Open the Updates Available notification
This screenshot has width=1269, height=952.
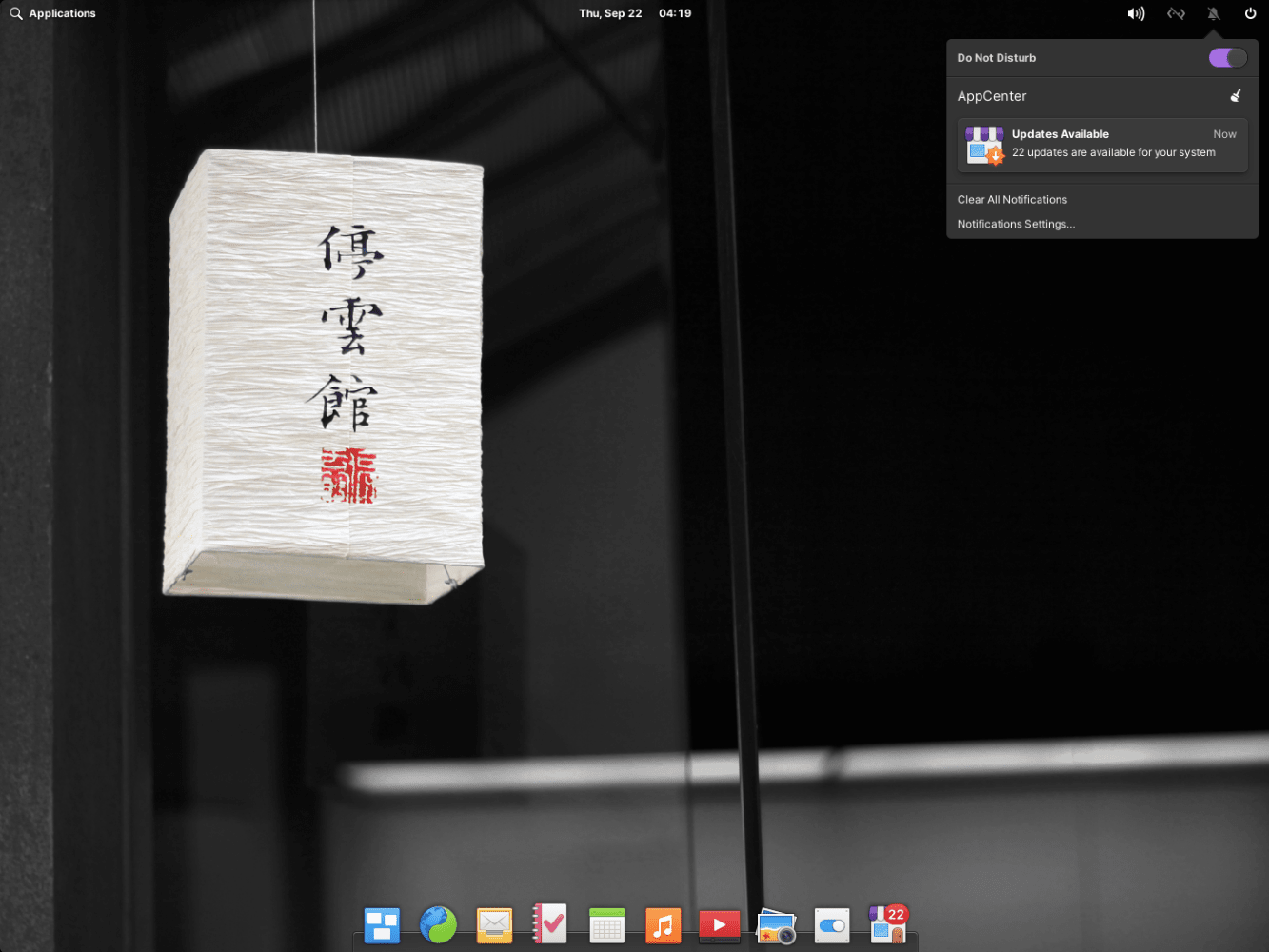[x=1101, y=145]
